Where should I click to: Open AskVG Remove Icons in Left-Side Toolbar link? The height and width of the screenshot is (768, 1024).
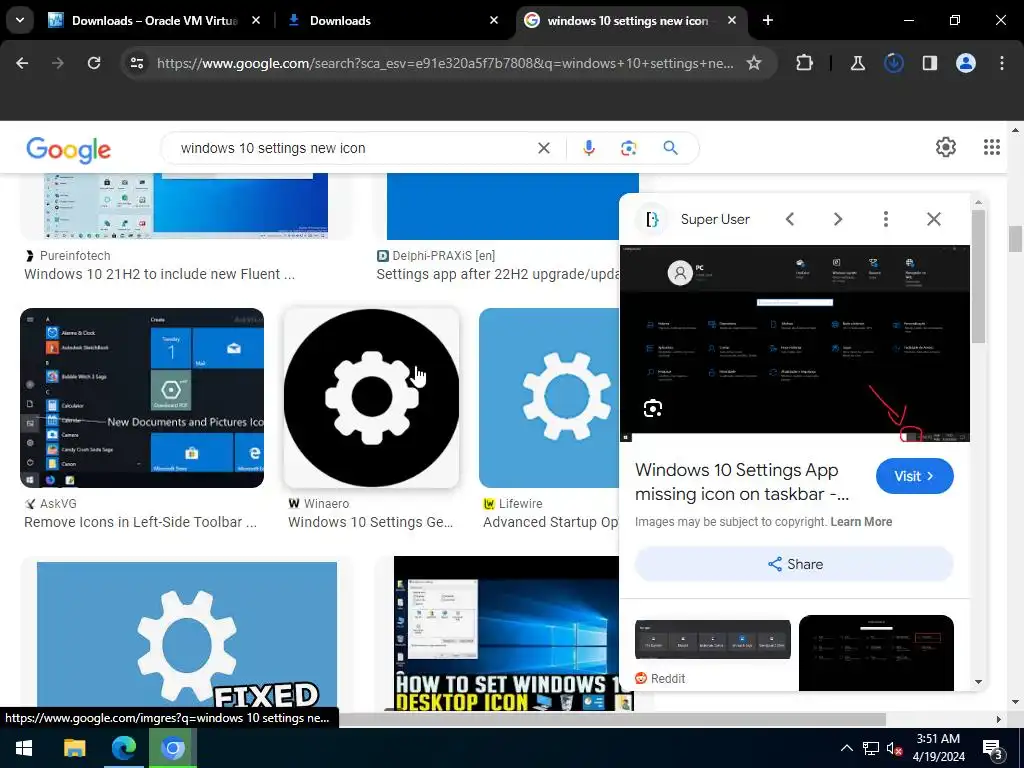coord(140,522)
